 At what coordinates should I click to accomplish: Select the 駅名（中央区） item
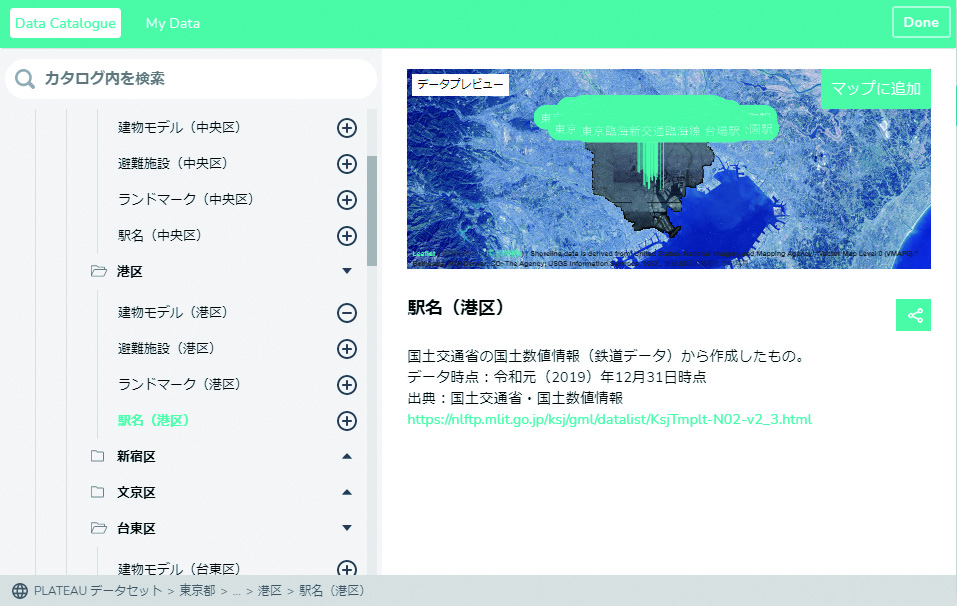159,236
